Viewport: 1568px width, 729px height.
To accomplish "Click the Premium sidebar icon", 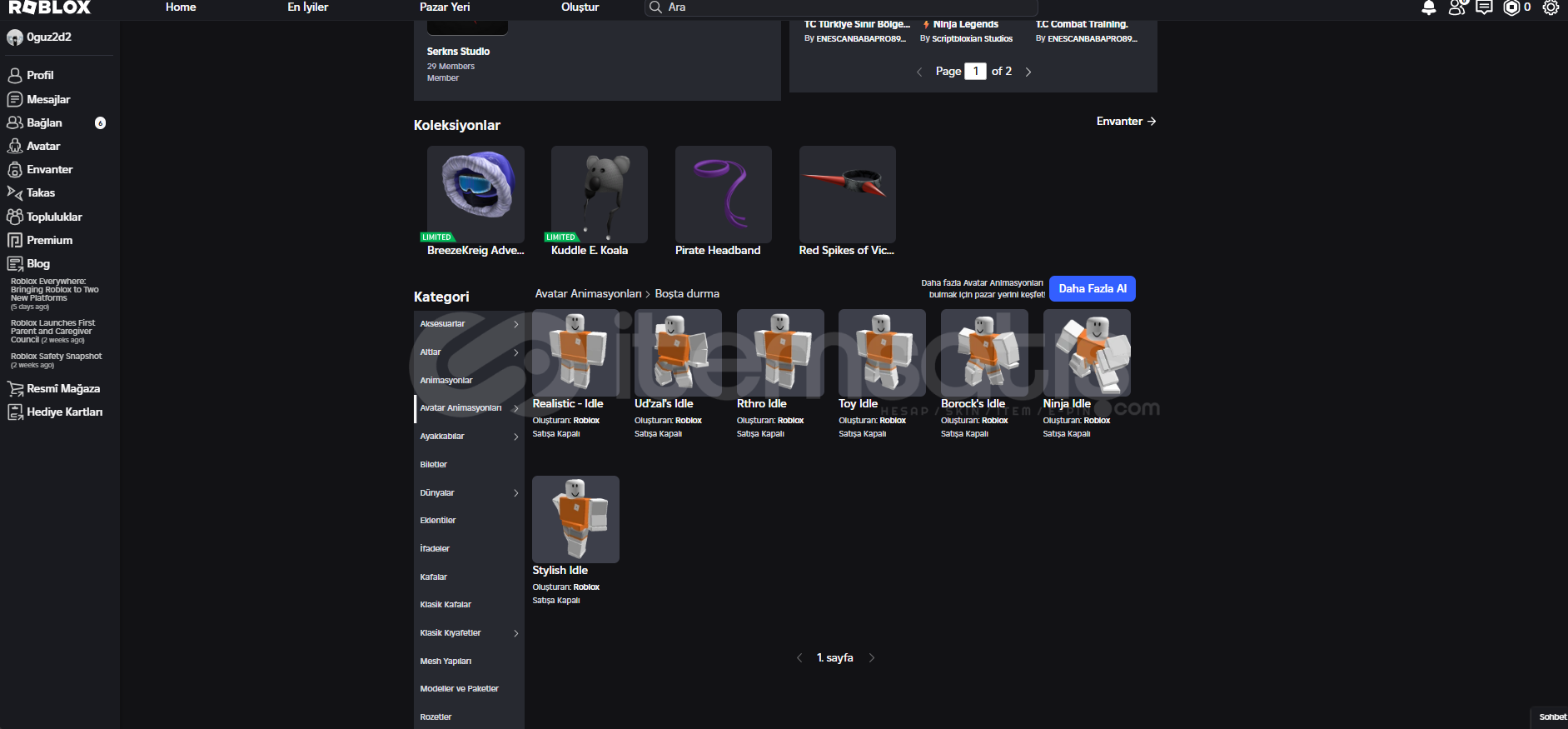I will [x=15, y=240].
